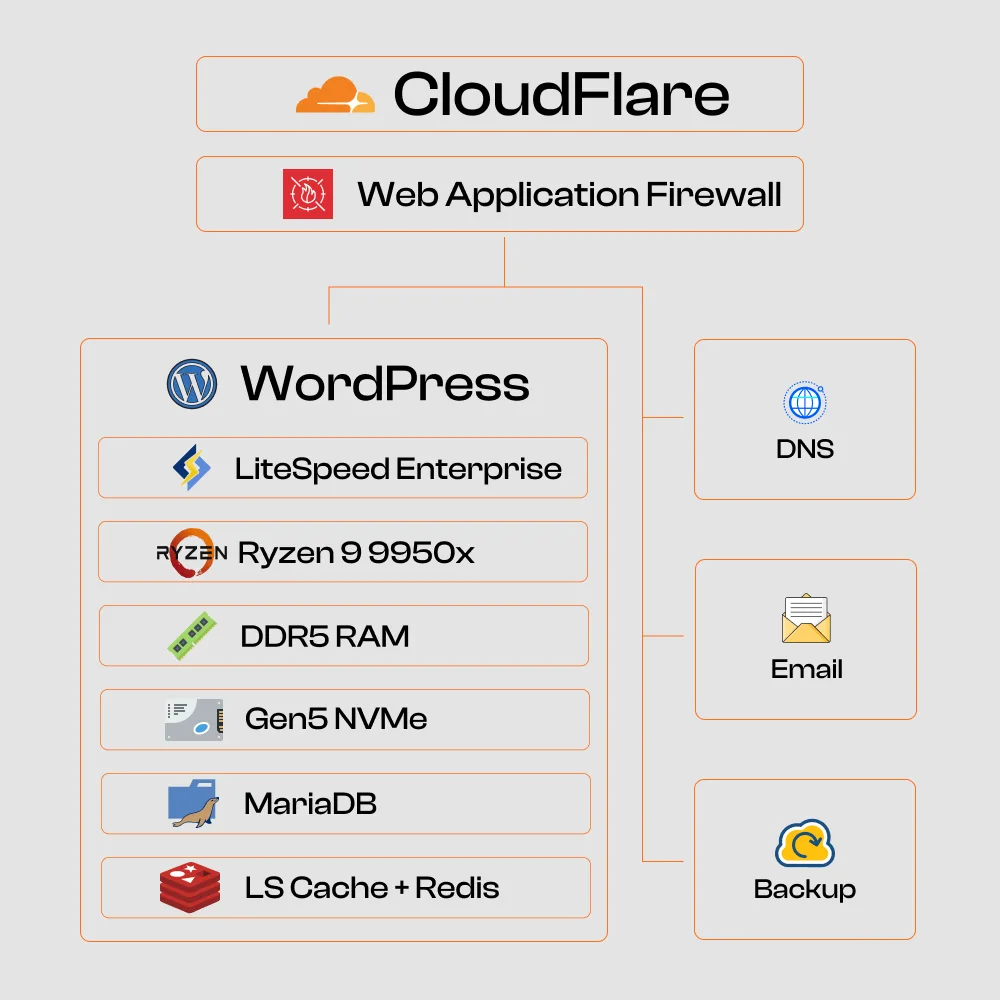The width and height of the screenshot is (1000, 1000).
Task: Select the Backup label text
Action: click(805, 890)
